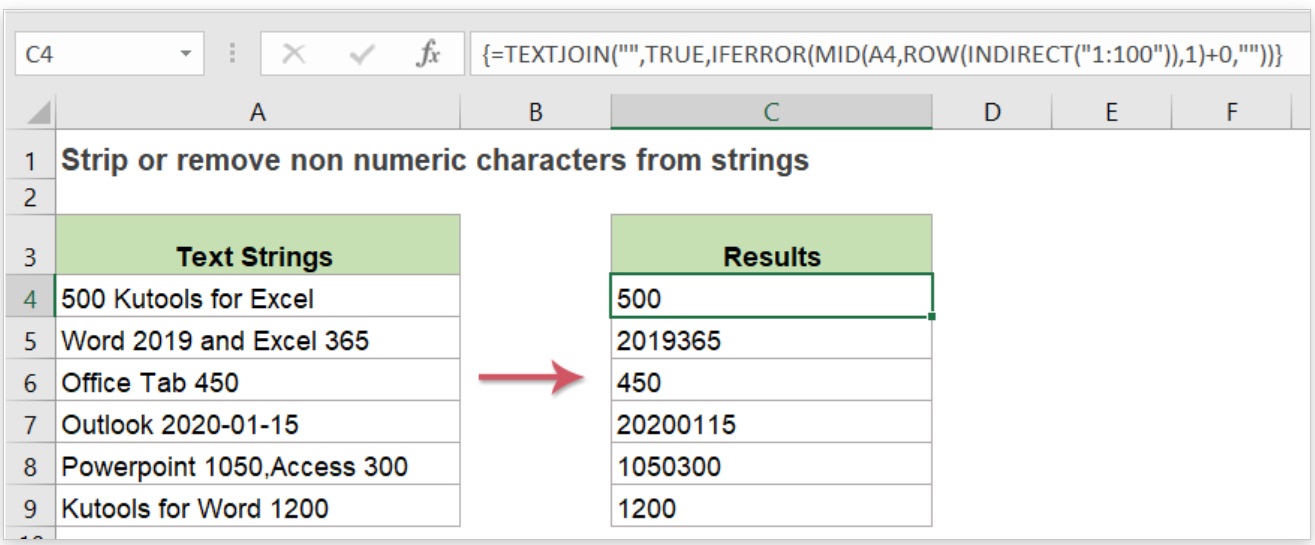Click the 'Results' header cell
The width and height of the screenshot is (1315, 545).
coord(771,245)
